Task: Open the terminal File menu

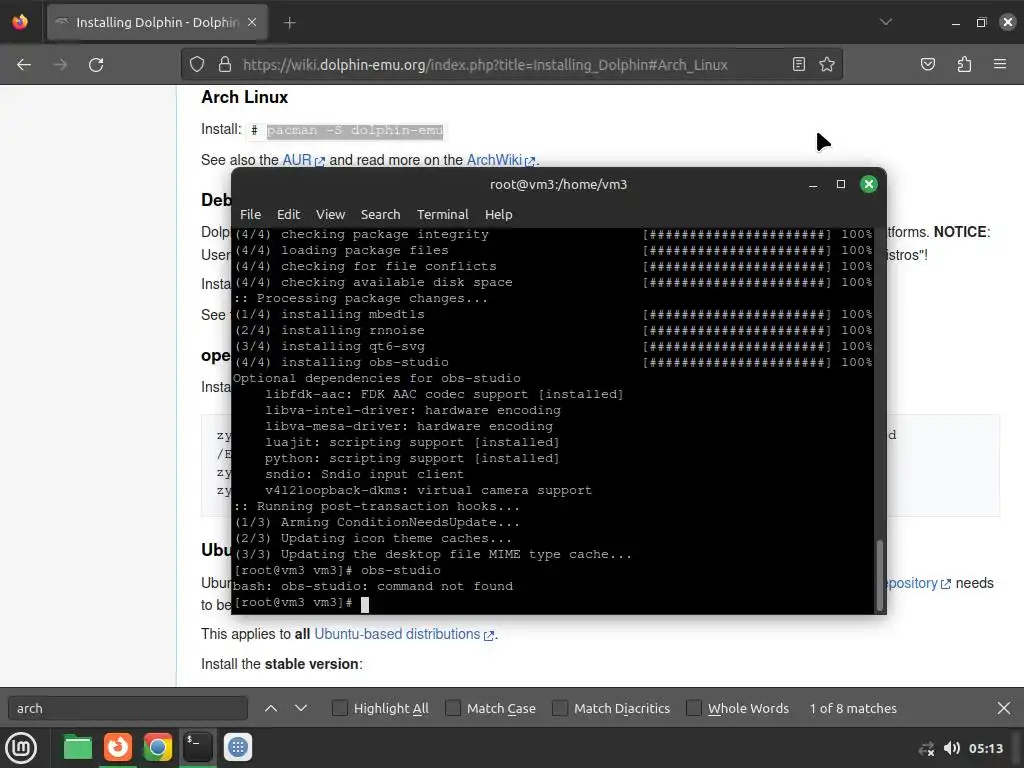Action: coord(250,214)
